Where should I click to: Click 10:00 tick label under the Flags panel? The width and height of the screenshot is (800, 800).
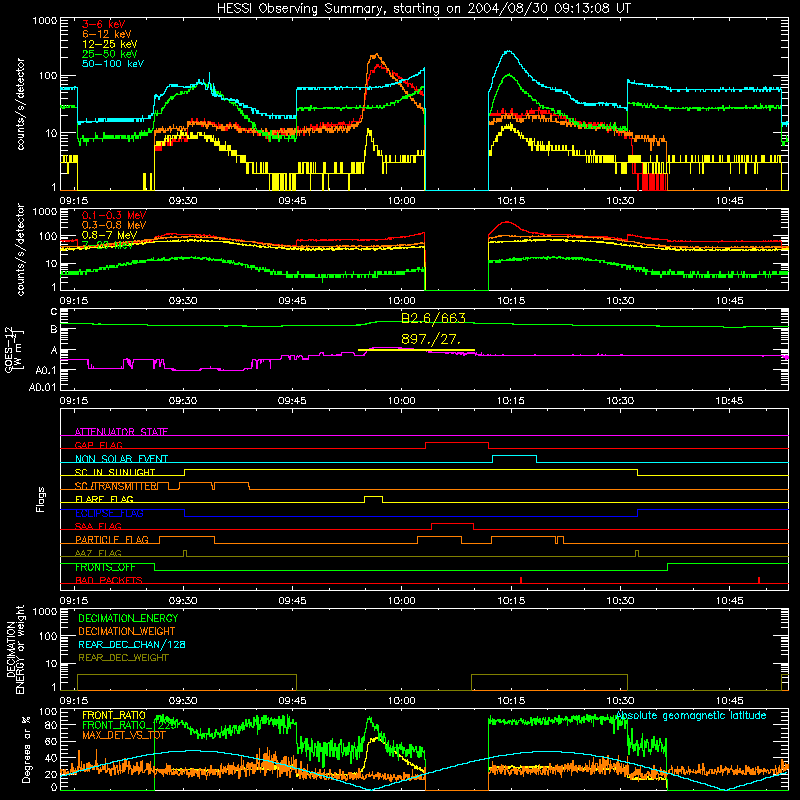402,601
